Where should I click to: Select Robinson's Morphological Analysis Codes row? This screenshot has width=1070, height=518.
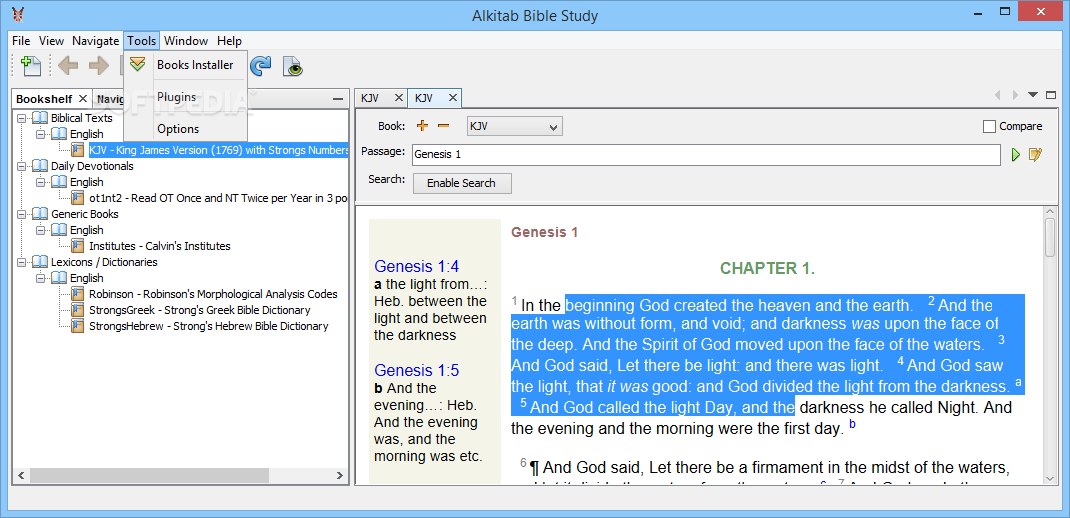coord(213,294)
